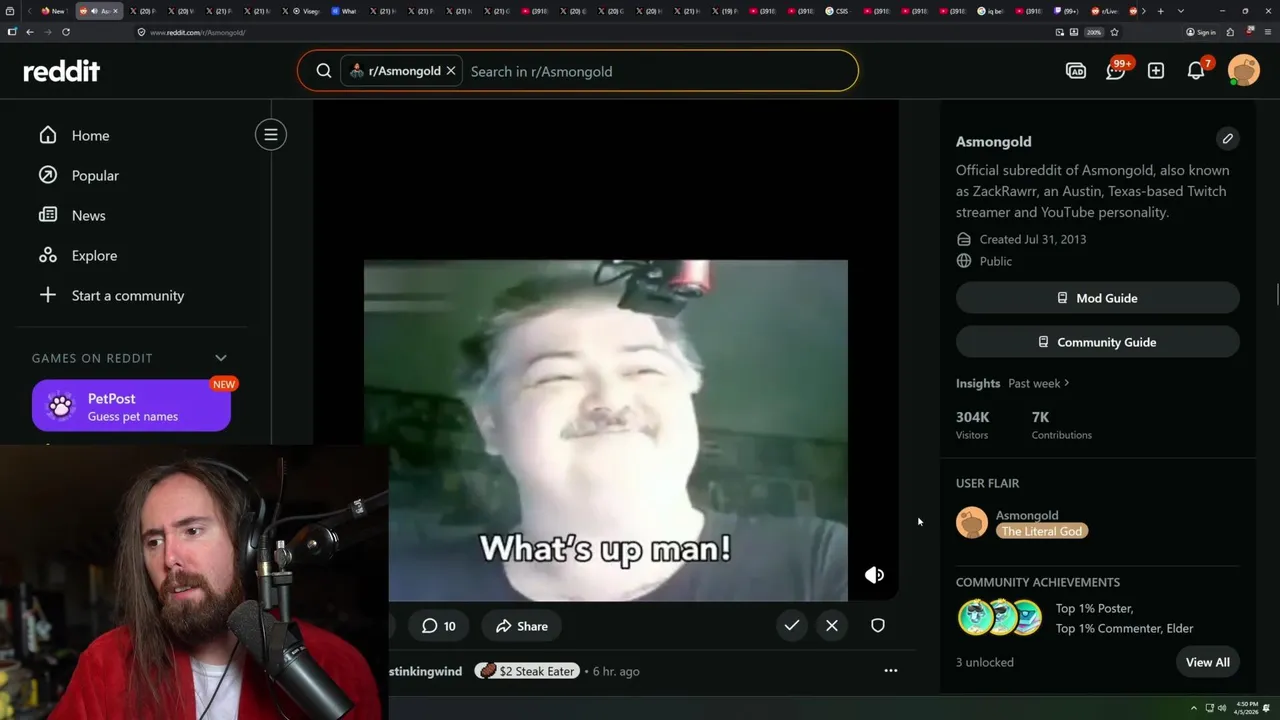Screen dimensions: 1280x720
Task: Click the browser back arrow
Action: [30, 32]
